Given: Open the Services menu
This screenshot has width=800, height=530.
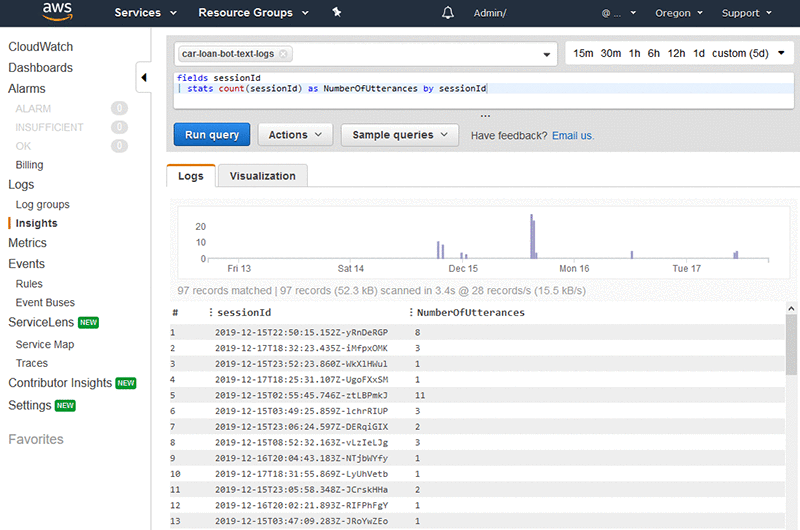Looking at the screenshot, I should click(146, 13).
